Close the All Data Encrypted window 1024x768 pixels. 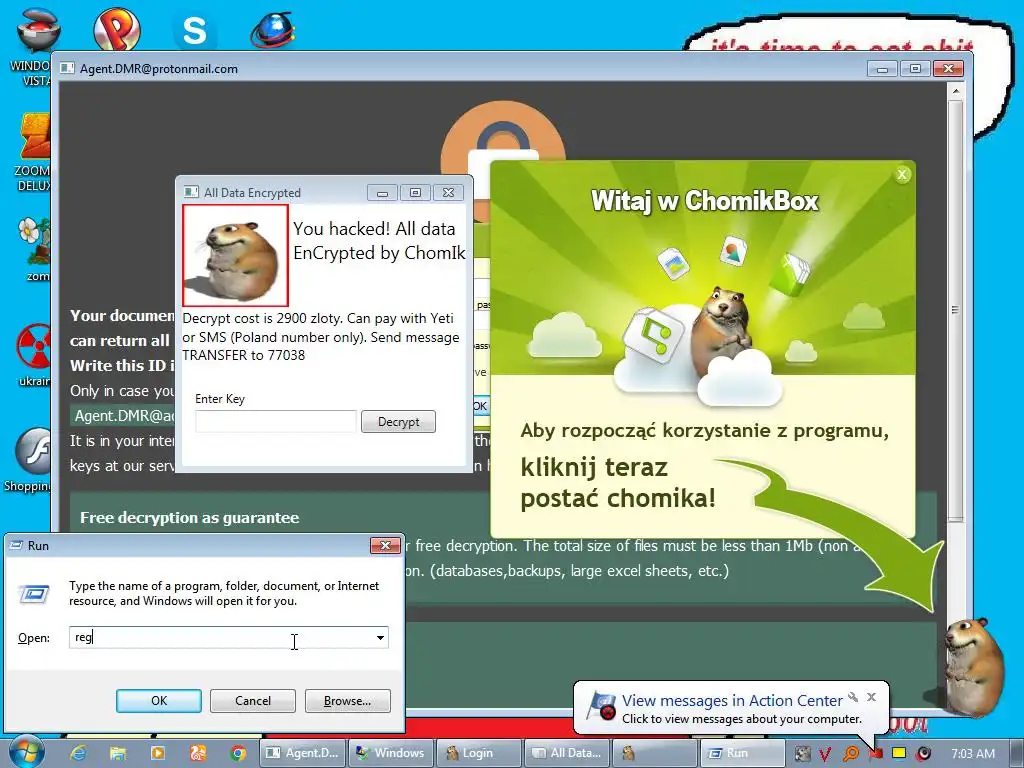click(x=448, y=193)
